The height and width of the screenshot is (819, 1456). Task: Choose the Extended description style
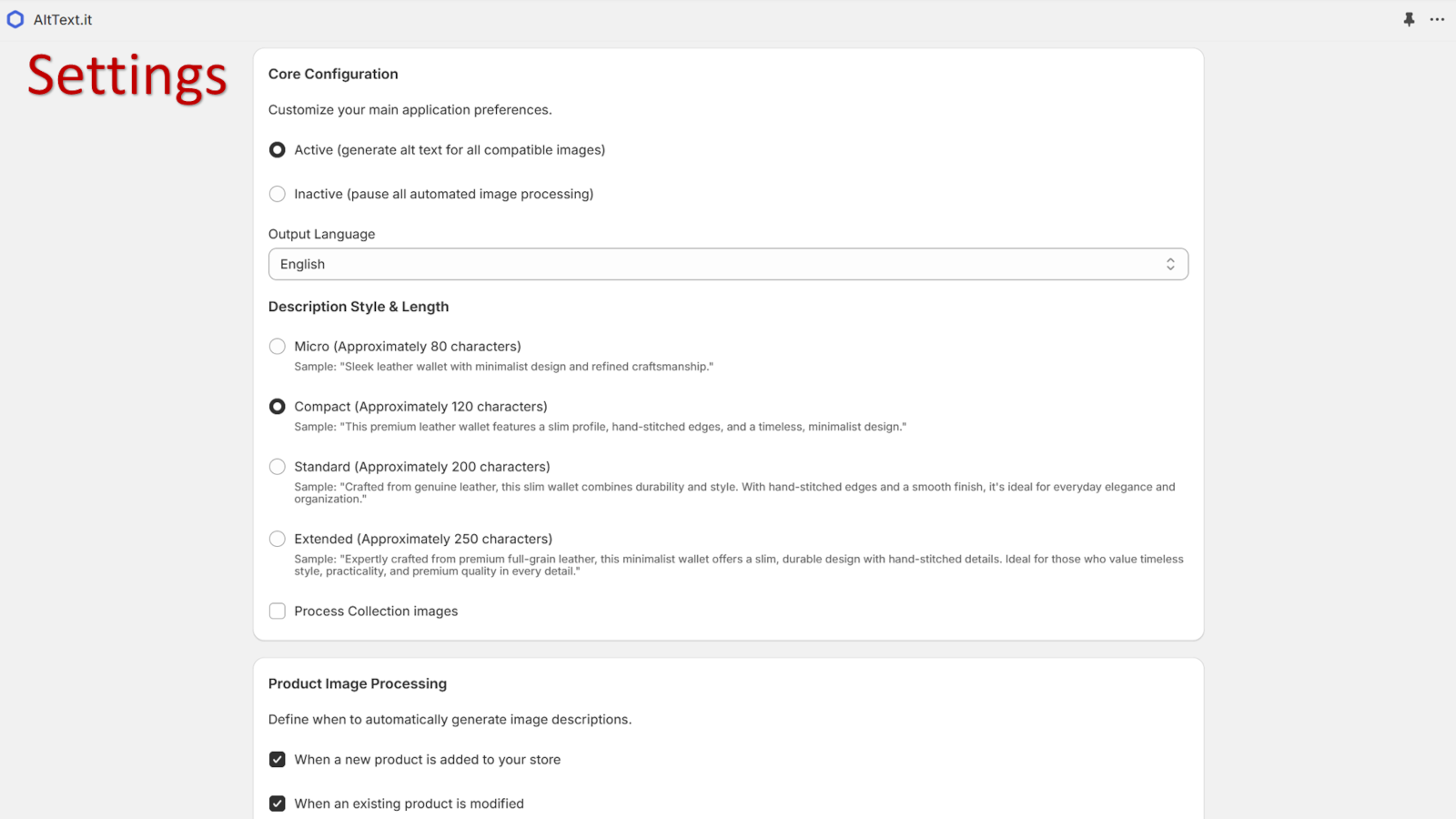tap(277, 538)
